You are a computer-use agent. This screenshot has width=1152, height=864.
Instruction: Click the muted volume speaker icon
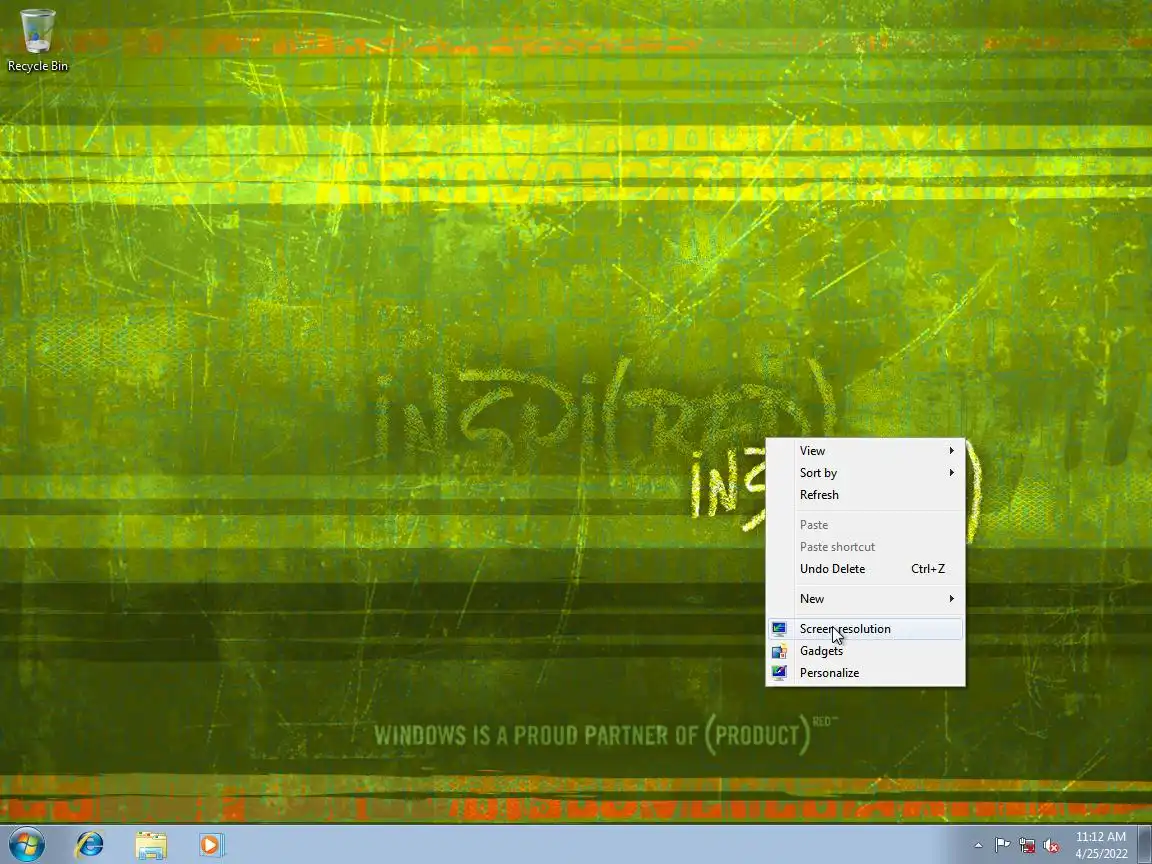coord(1051,846)
